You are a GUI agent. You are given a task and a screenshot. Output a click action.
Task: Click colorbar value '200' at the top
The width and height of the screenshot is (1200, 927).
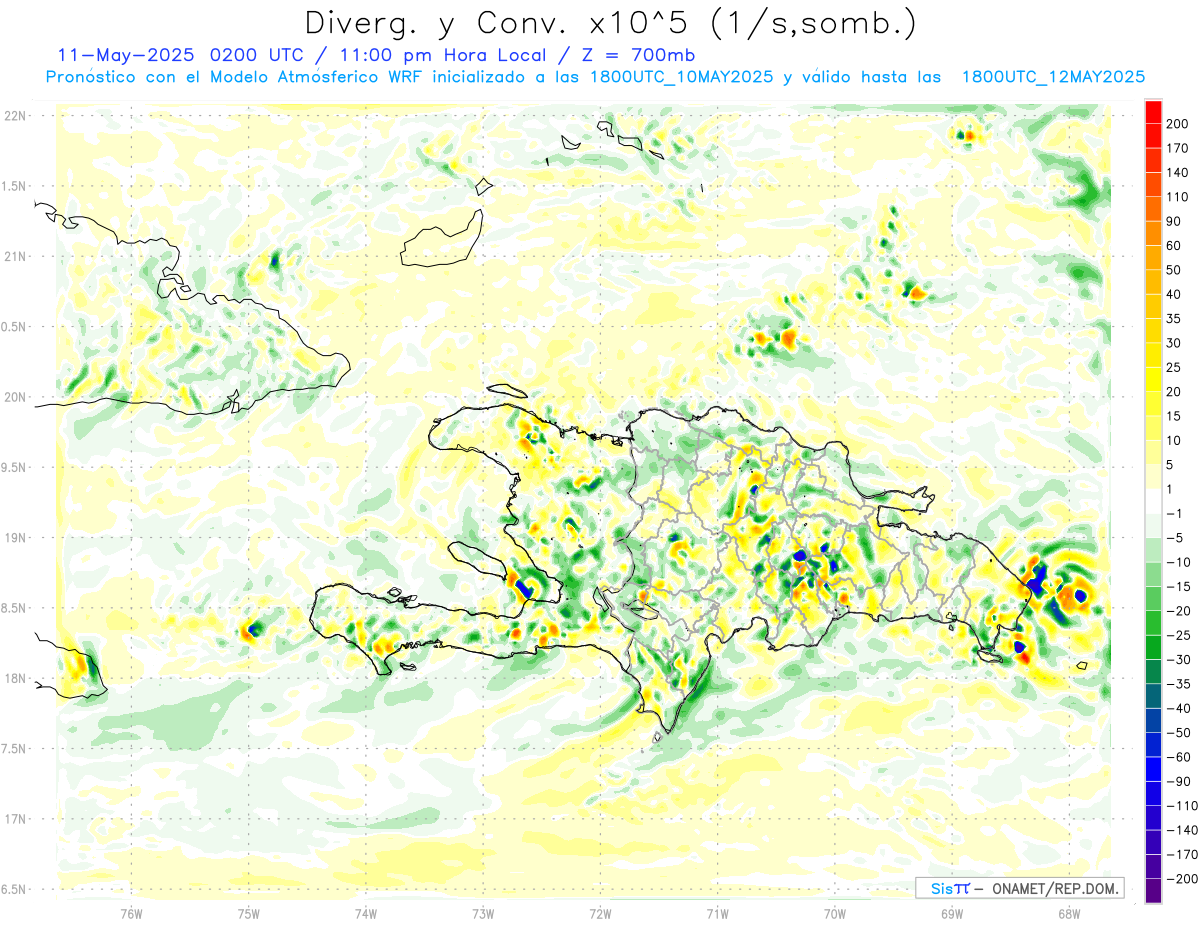(x=1177, y=124)
